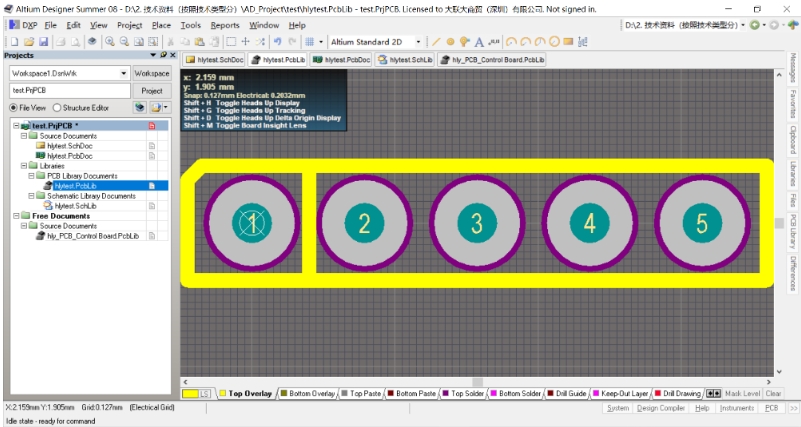Click the green Back navigation icon
This screenshot has height=427, width=801.
coord(755,25)
